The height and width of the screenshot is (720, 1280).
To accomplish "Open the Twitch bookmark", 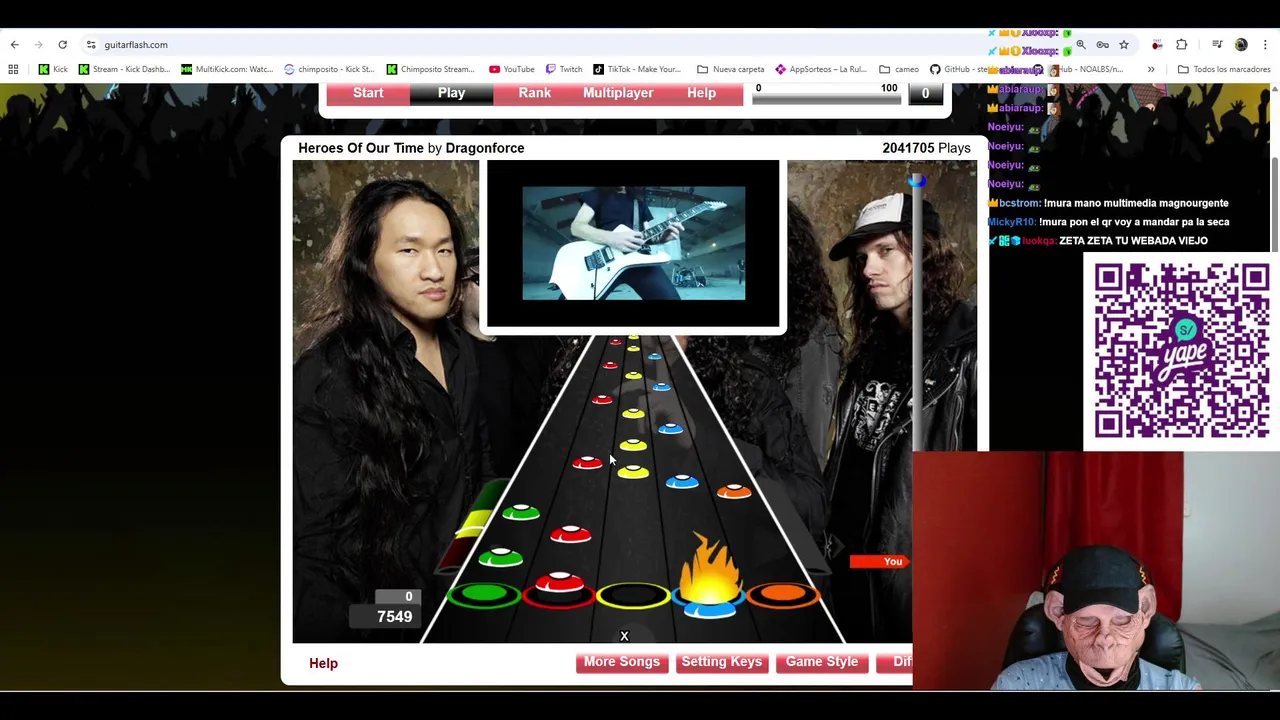I will (564, 69).
